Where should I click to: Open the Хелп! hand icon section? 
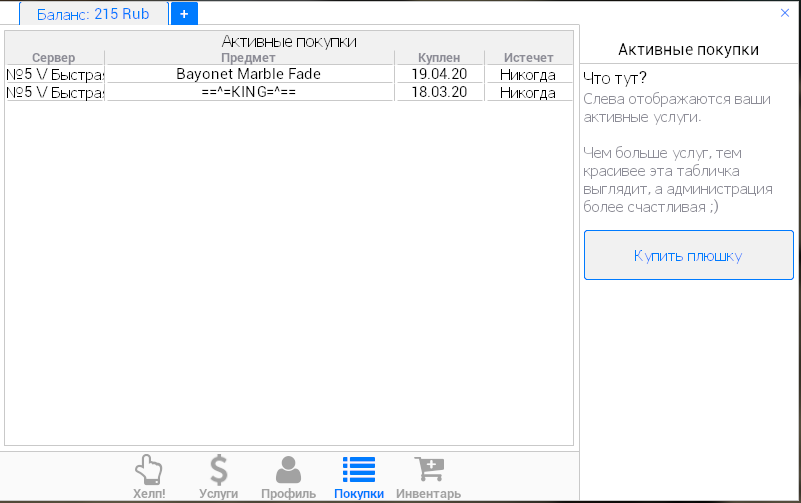[148, 477]
